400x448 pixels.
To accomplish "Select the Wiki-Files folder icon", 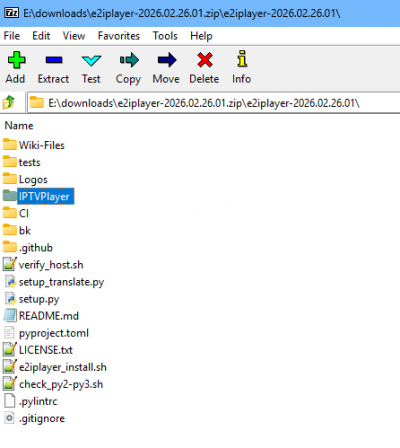I will click(x=10, y=145).
